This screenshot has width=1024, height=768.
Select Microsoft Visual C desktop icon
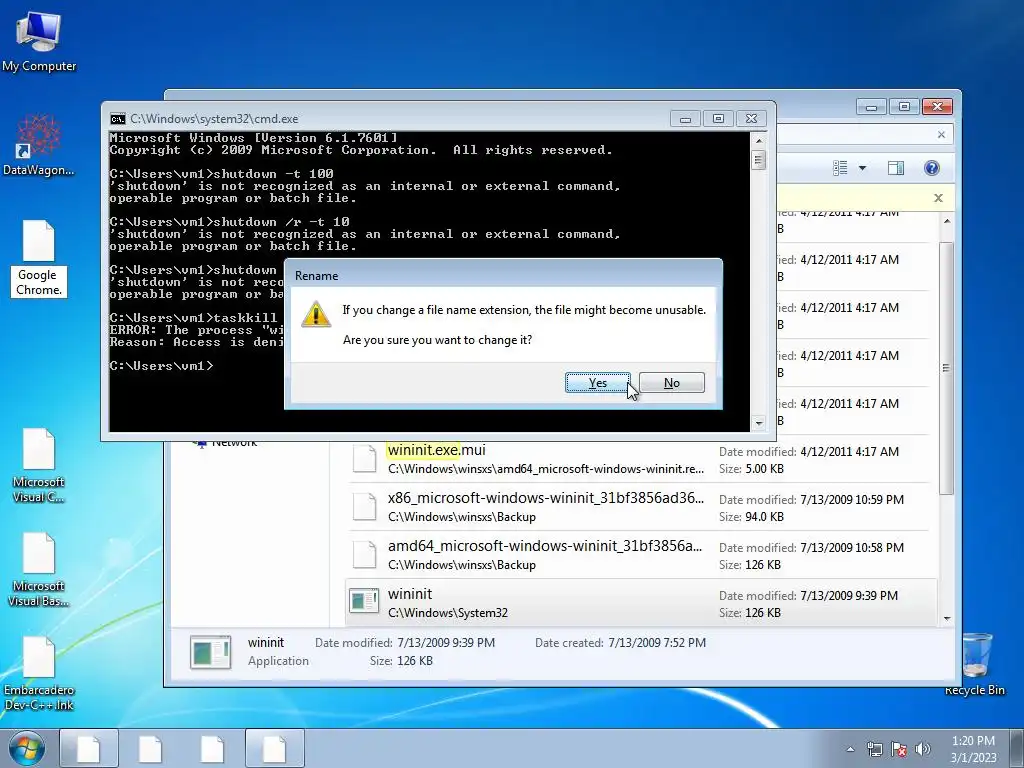point(39,466)
